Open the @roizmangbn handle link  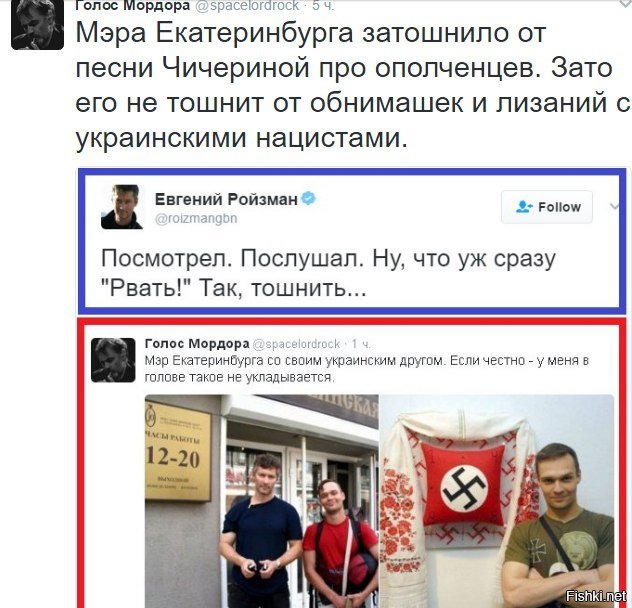click(x=196, y=219)
